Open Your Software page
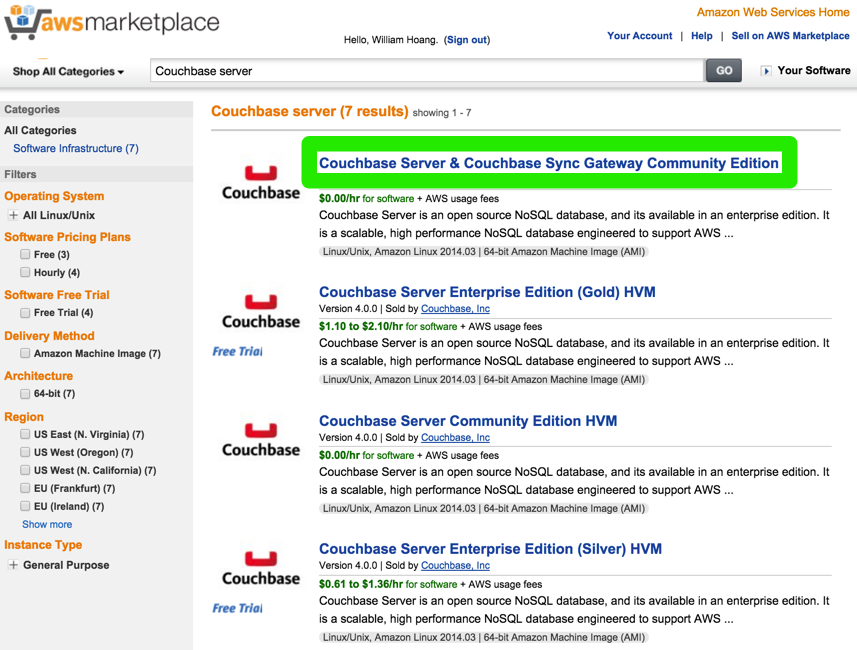 pyautogui.click(x=814, y=71)
